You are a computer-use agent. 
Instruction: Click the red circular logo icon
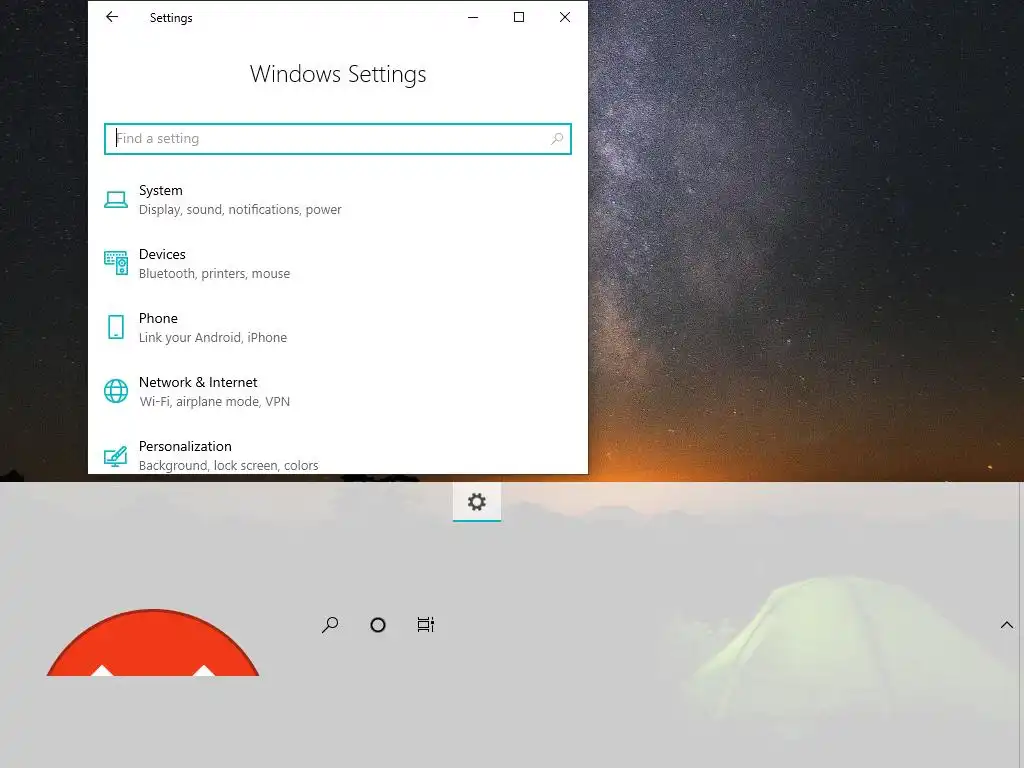pos(153,643)
